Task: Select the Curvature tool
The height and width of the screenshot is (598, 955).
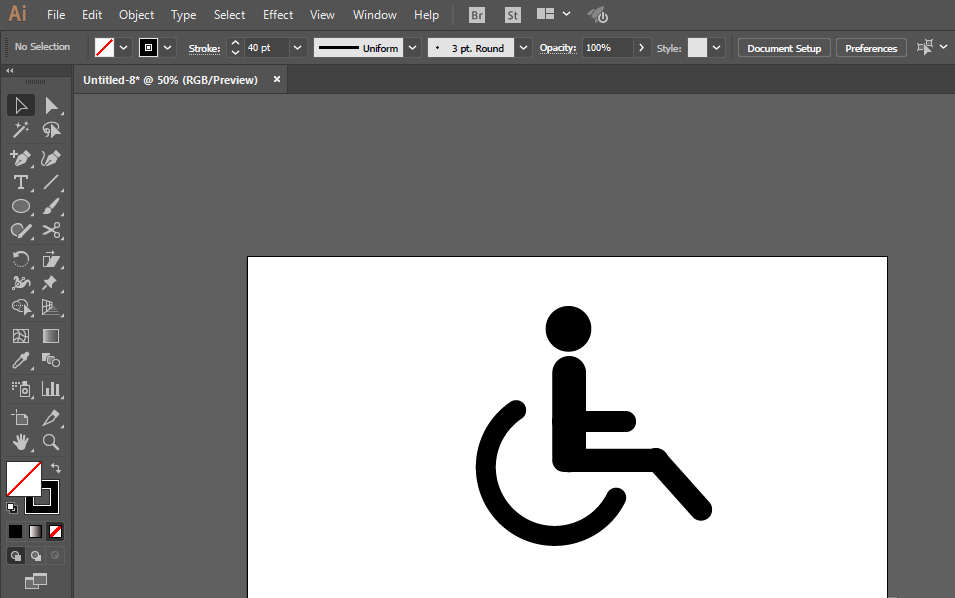Action: 51,158
